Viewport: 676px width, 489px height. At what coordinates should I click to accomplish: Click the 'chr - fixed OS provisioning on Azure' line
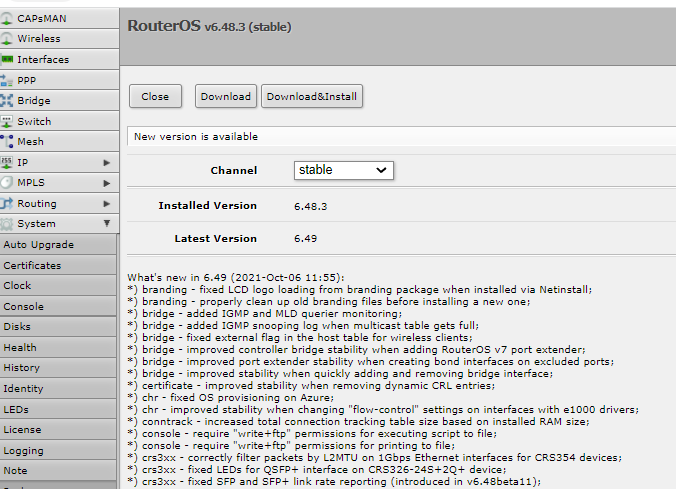[231, 397]
